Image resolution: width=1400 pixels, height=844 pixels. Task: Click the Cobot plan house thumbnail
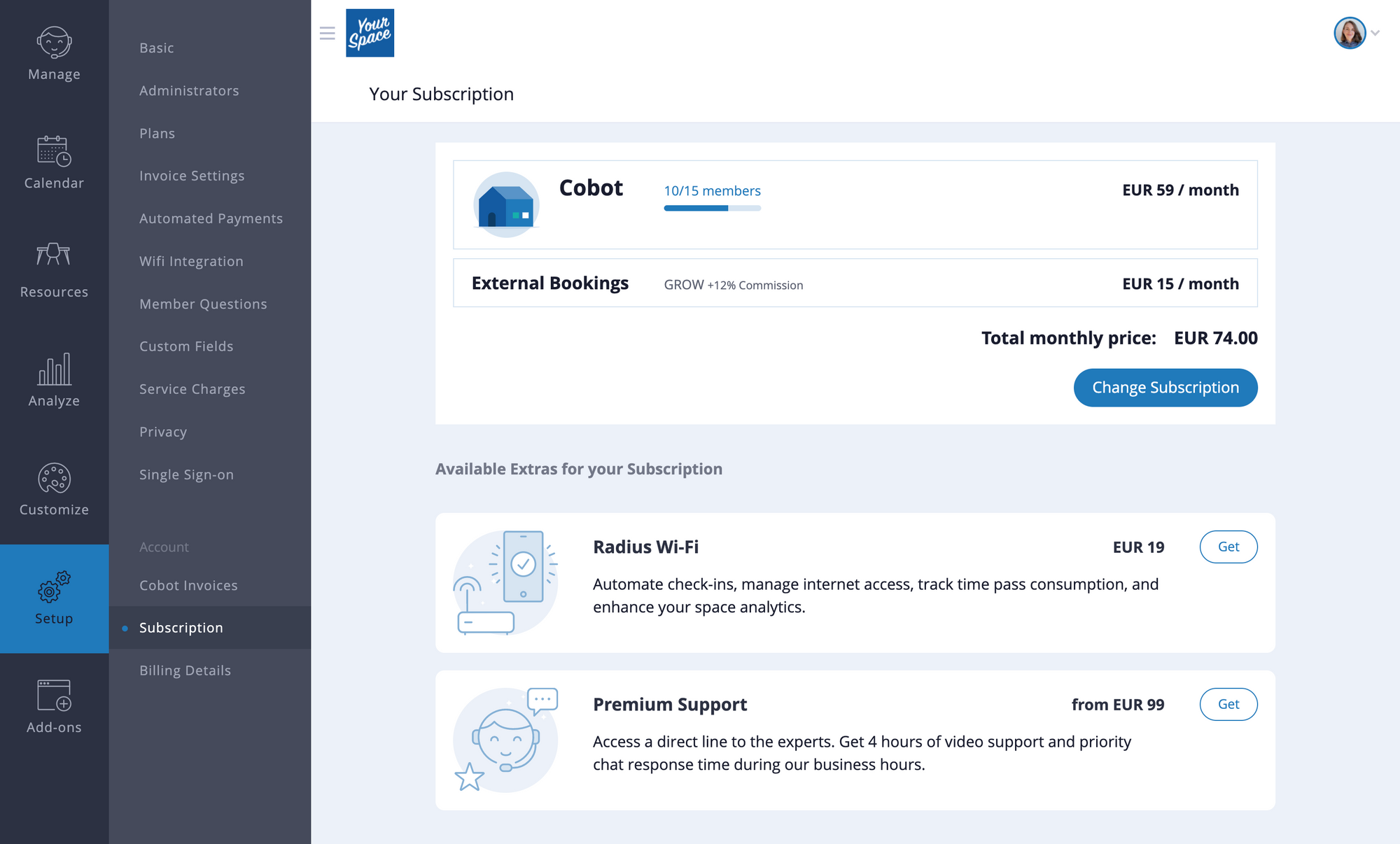coord(506,204)
